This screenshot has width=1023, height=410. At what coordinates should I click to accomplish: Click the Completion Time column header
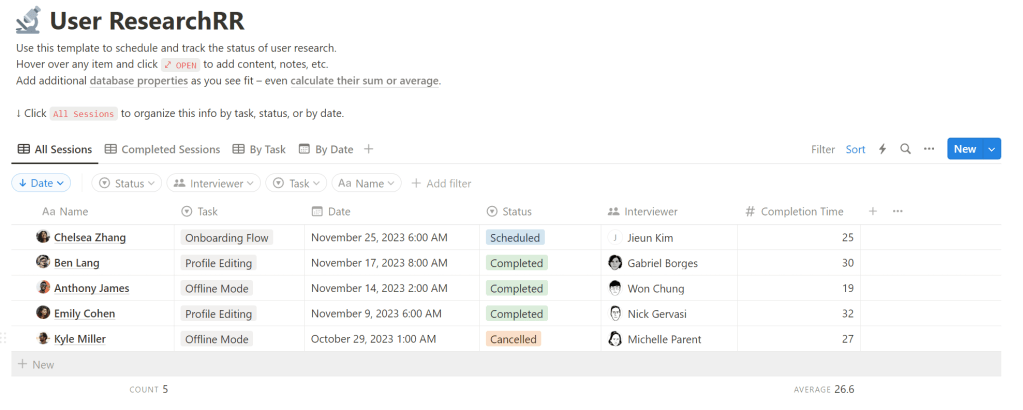click(800, 211)
